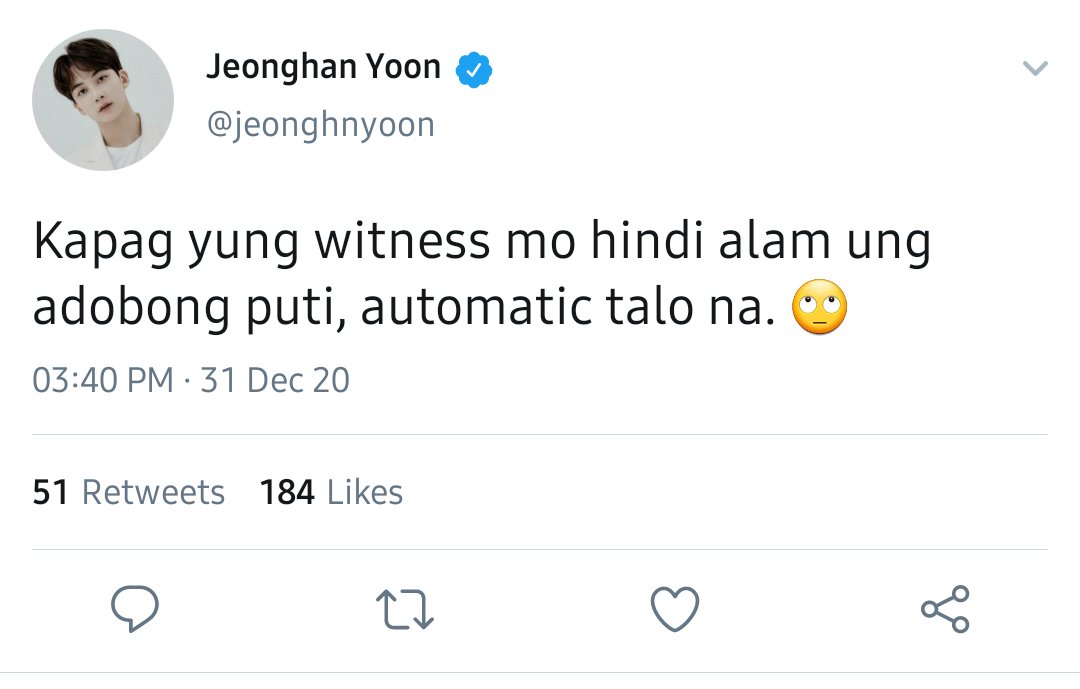Click the Retweets label text

154,492
